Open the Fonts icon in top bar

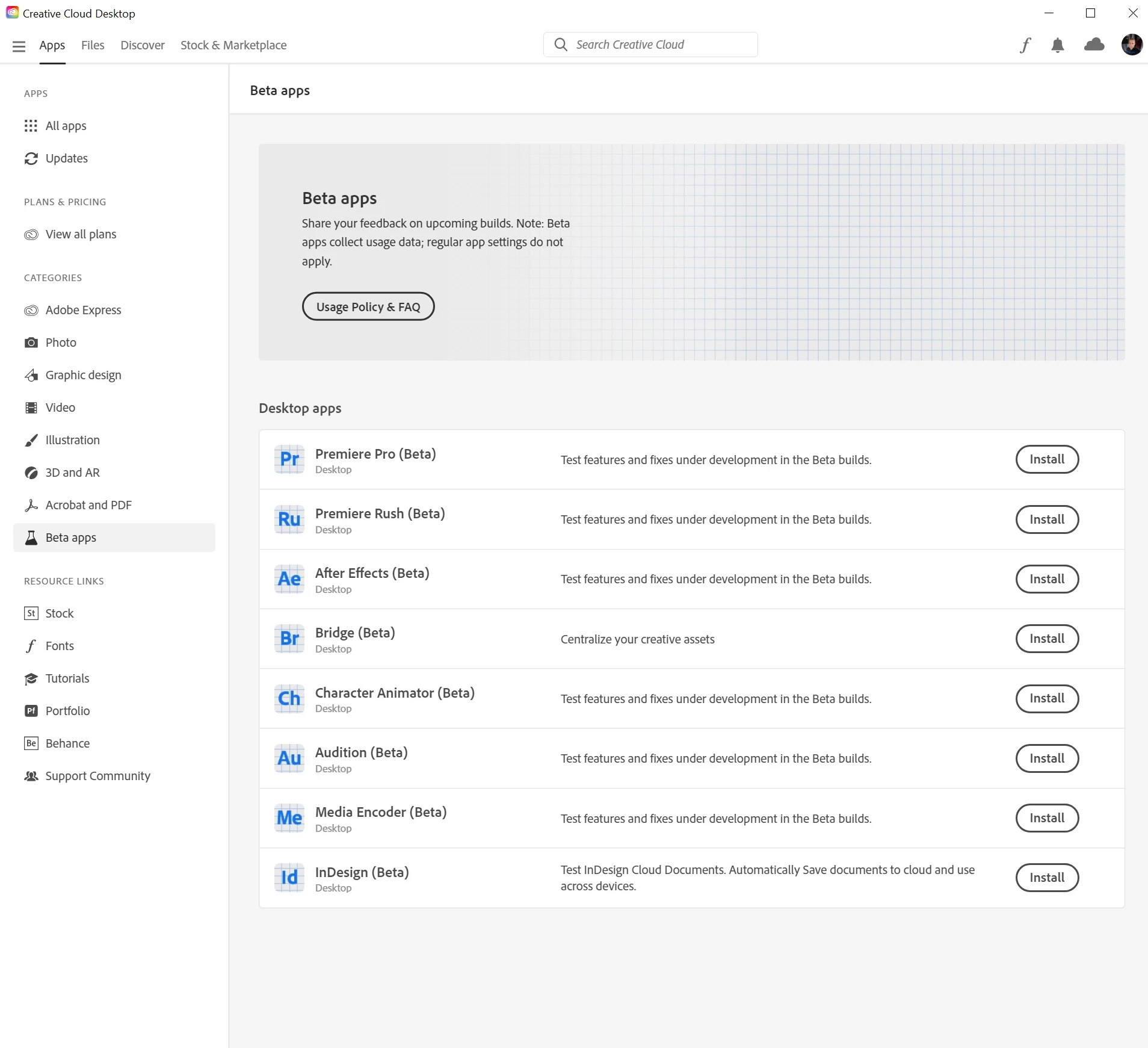coord(1025,45)
